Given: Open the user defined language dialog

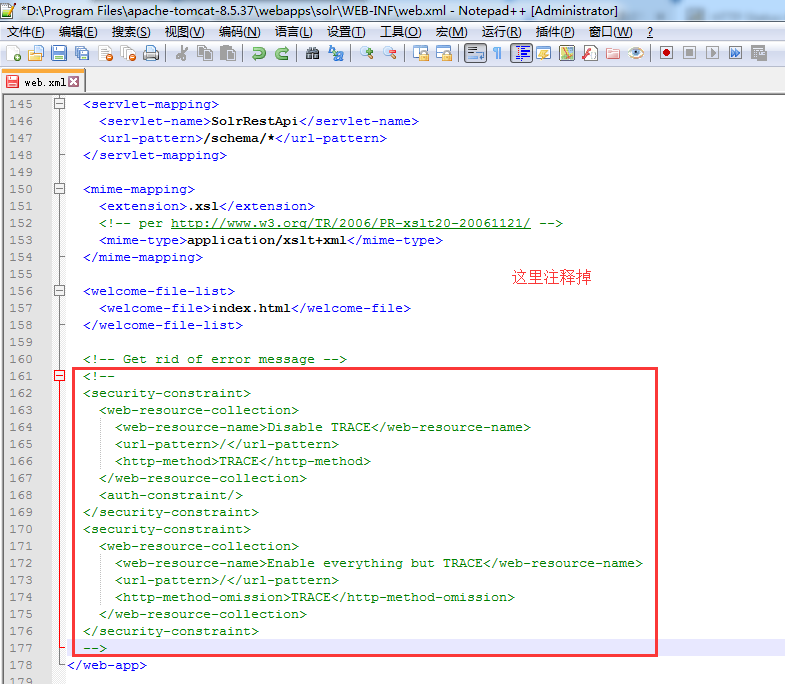Looking at the screenshot, I should 544,53.
